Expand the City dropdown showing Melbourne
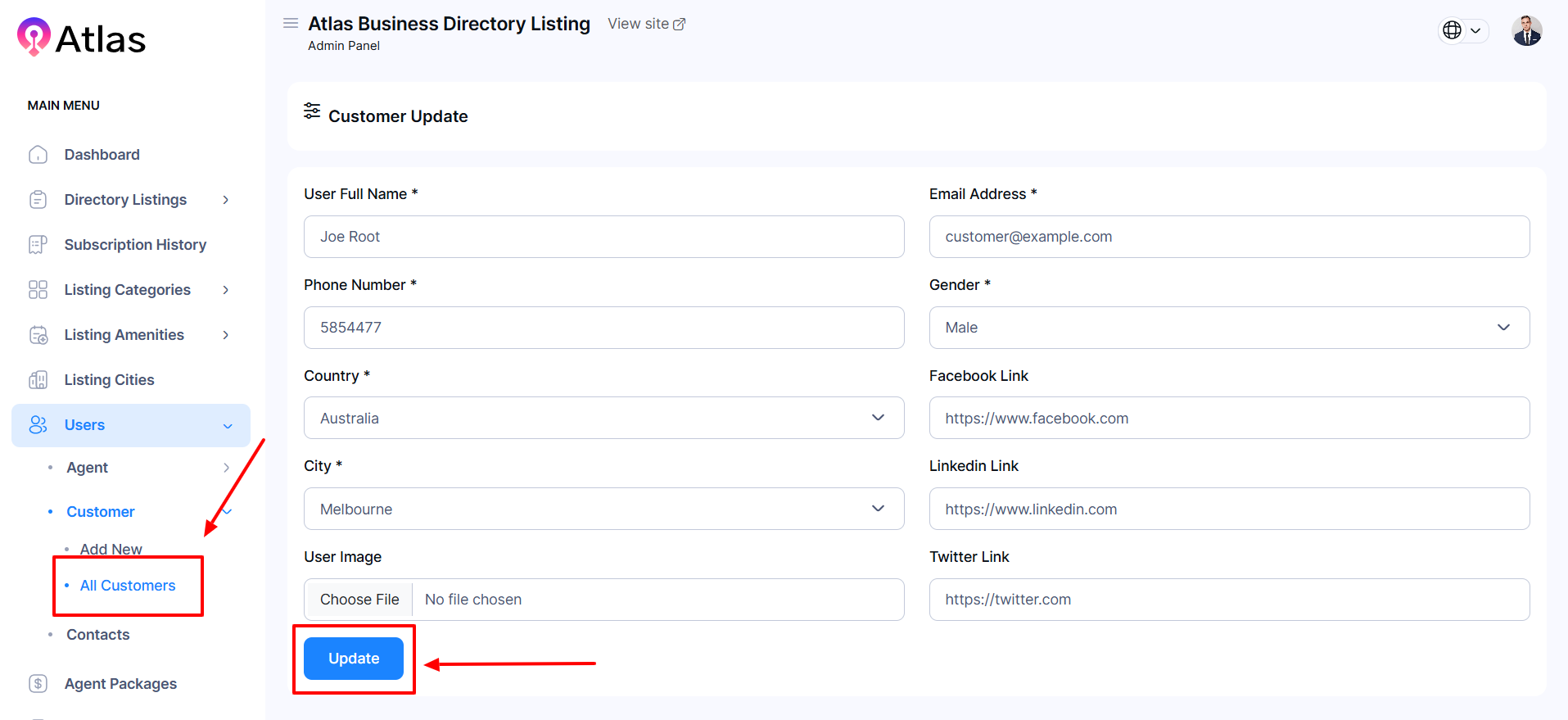The height and width of the screenshot is (720, 1568). 603,509
